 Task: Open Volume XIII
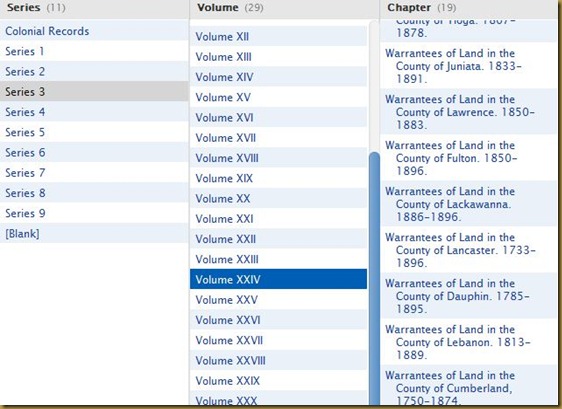278,56
